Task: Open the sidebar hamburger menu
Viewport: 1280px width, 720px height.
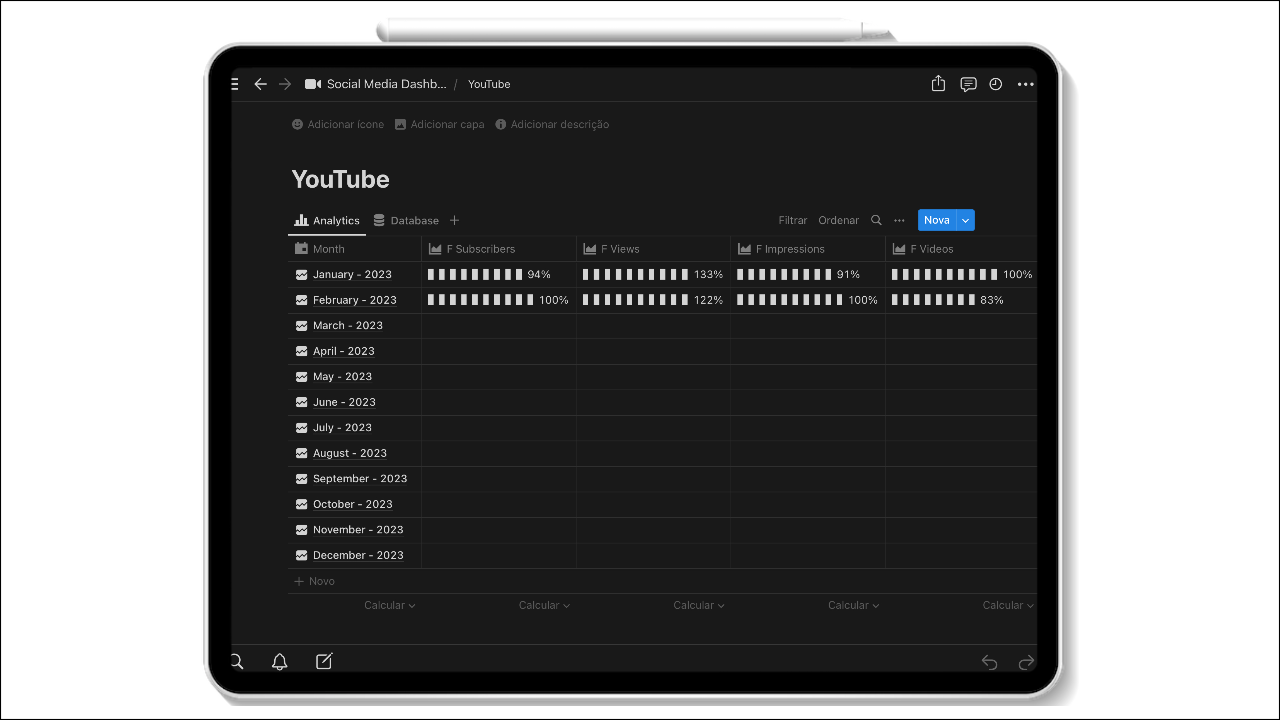Action: [x=235, y=84]
